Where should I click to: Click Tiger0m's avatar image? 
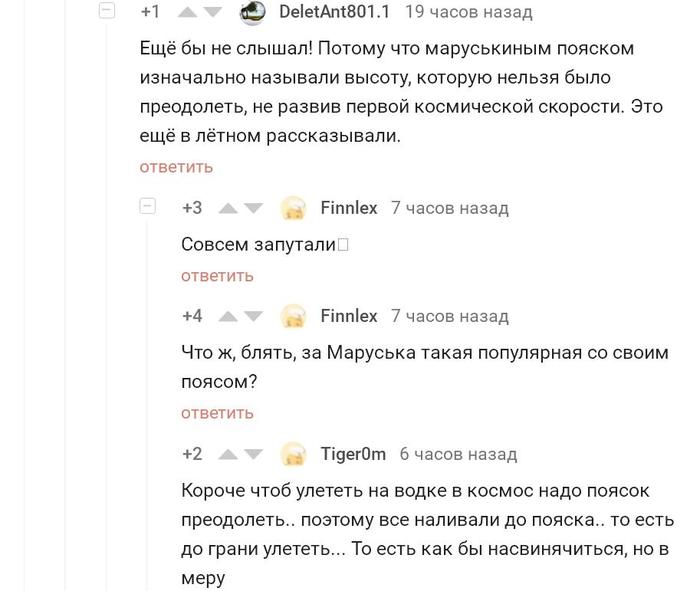point(294,454)
